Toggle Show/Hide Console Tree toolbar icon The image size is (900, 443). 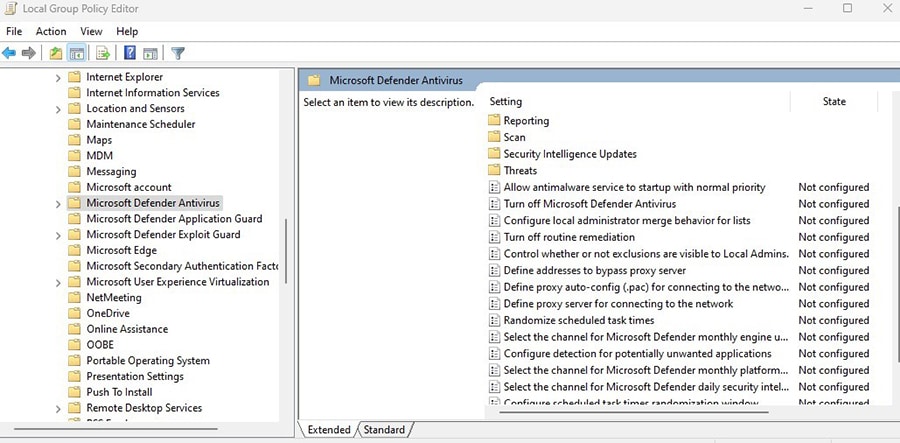76,53
